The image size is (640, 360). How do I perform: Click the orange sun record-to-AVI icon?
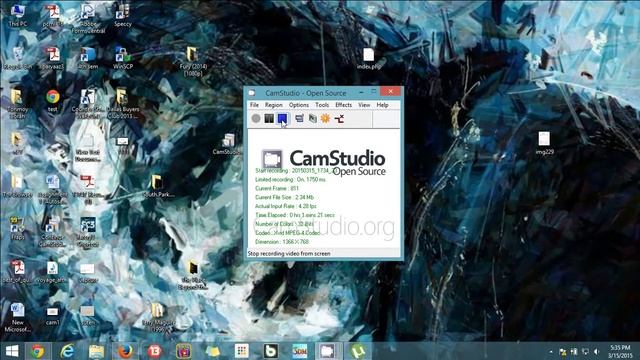tap(325, 118)
